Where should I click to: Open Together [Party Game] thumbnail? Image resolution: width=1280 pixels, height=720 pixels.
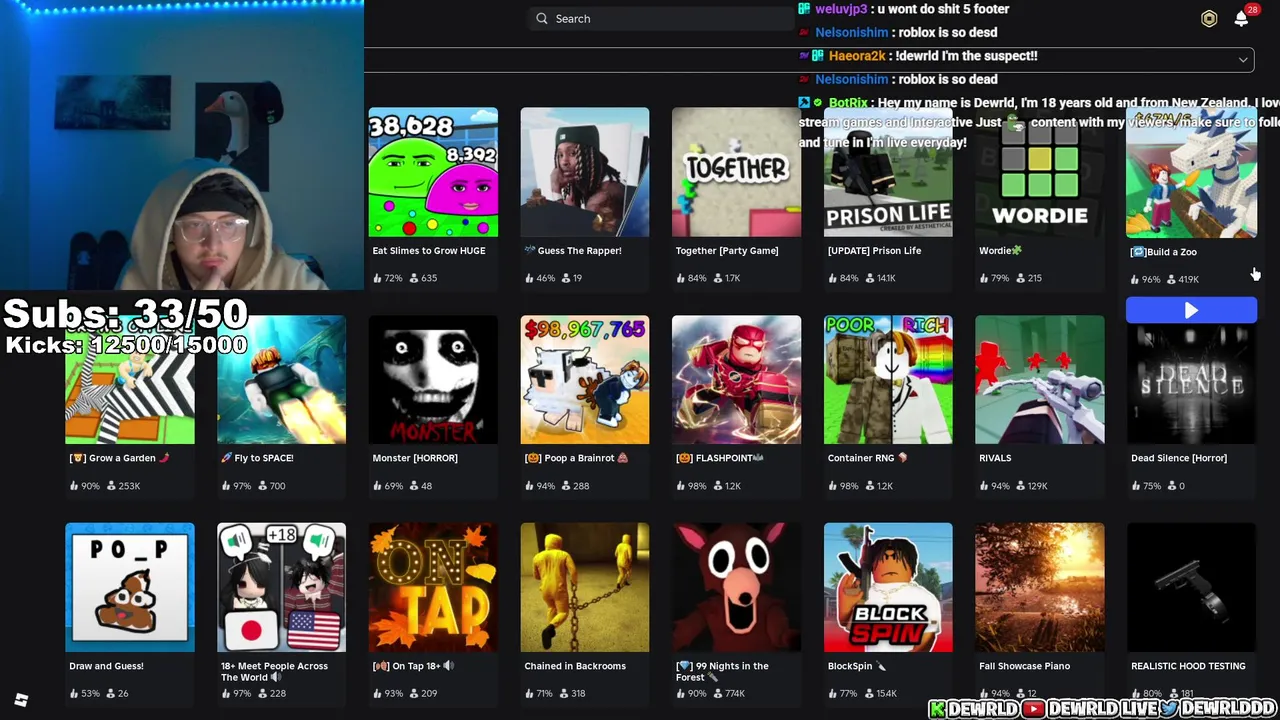[x=736, y=172]
